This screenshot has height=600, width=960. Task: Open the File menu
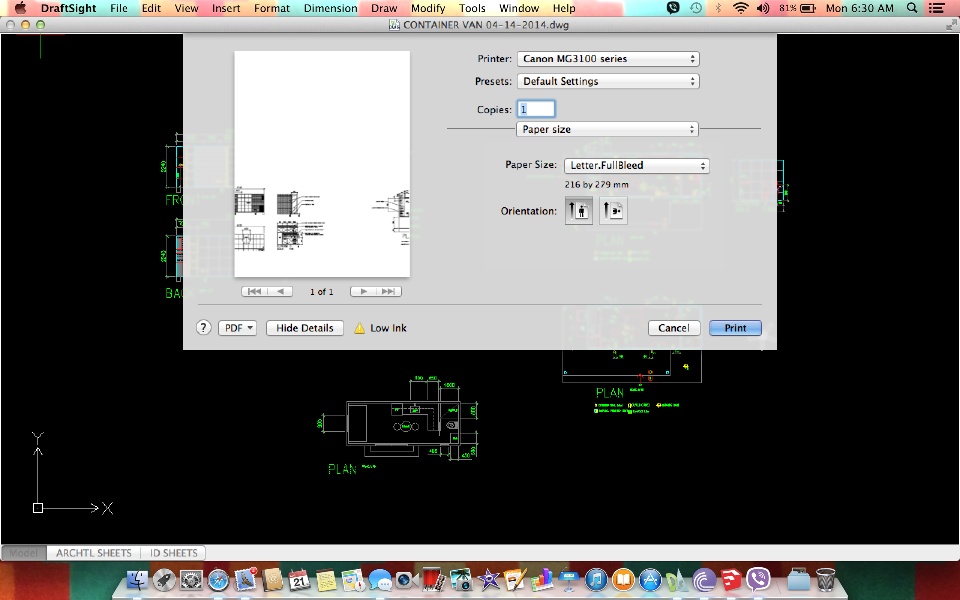tap(119, 8)
